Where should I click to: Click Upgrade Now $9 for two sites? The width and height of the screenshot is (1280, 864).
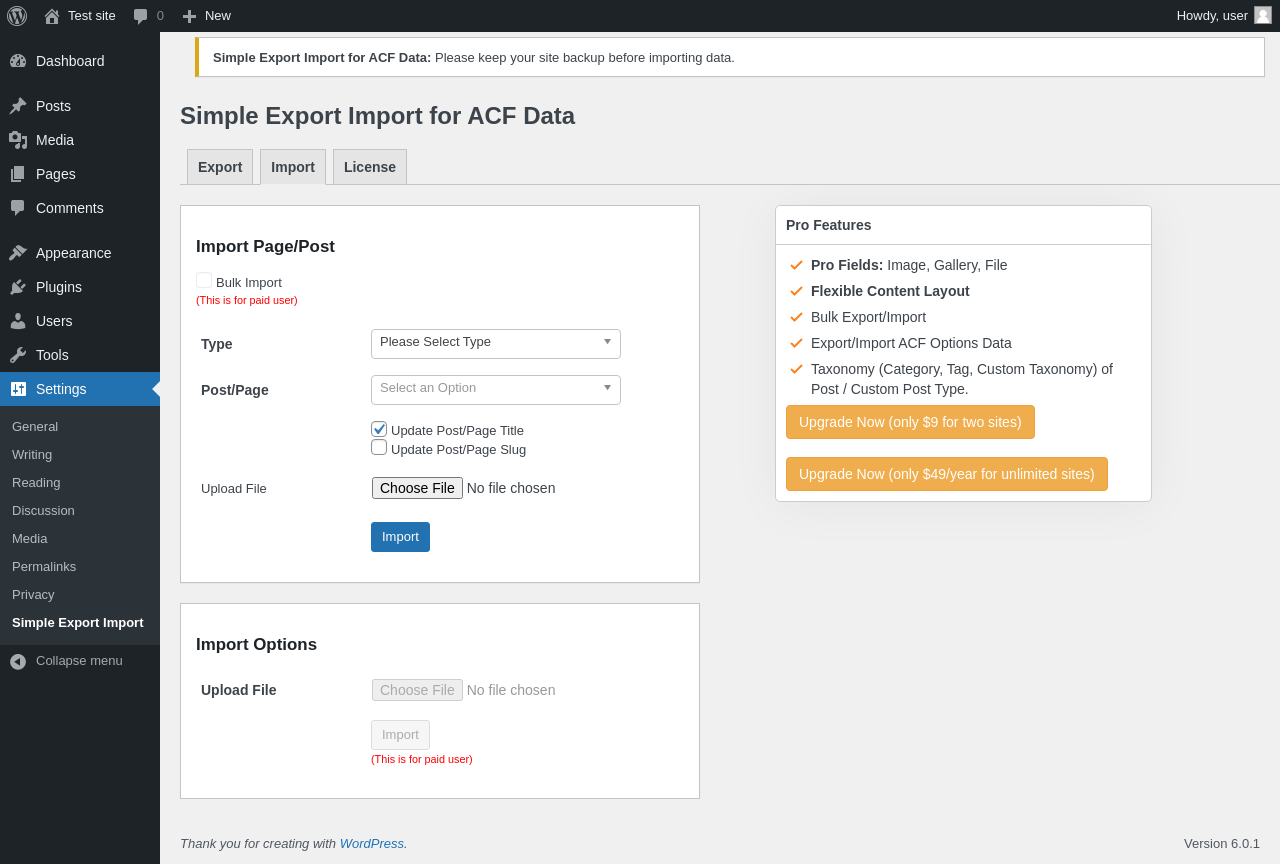pyautogui.click(x=910, y=422)
